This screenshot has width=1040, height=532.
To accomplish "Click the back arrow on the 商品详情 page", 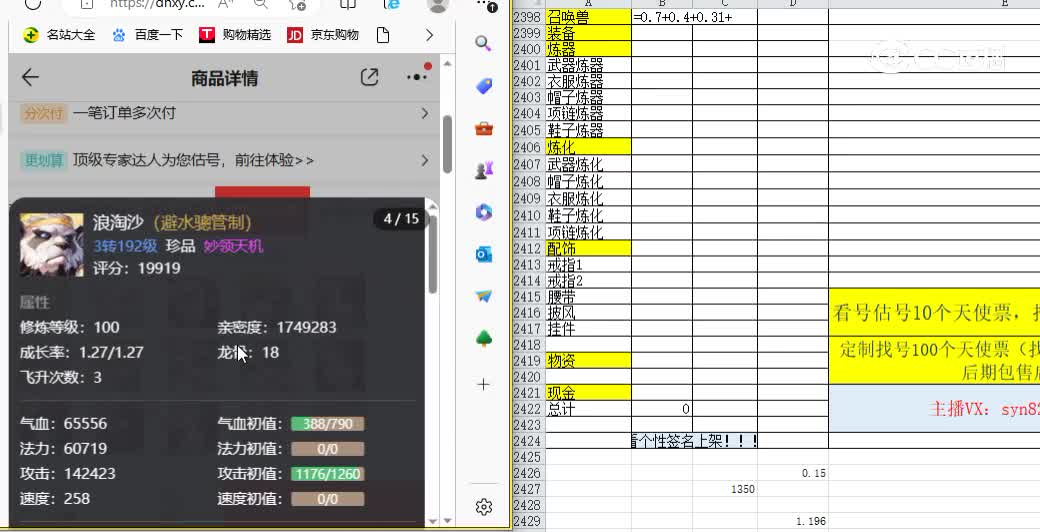I will (x=30, y=78).
